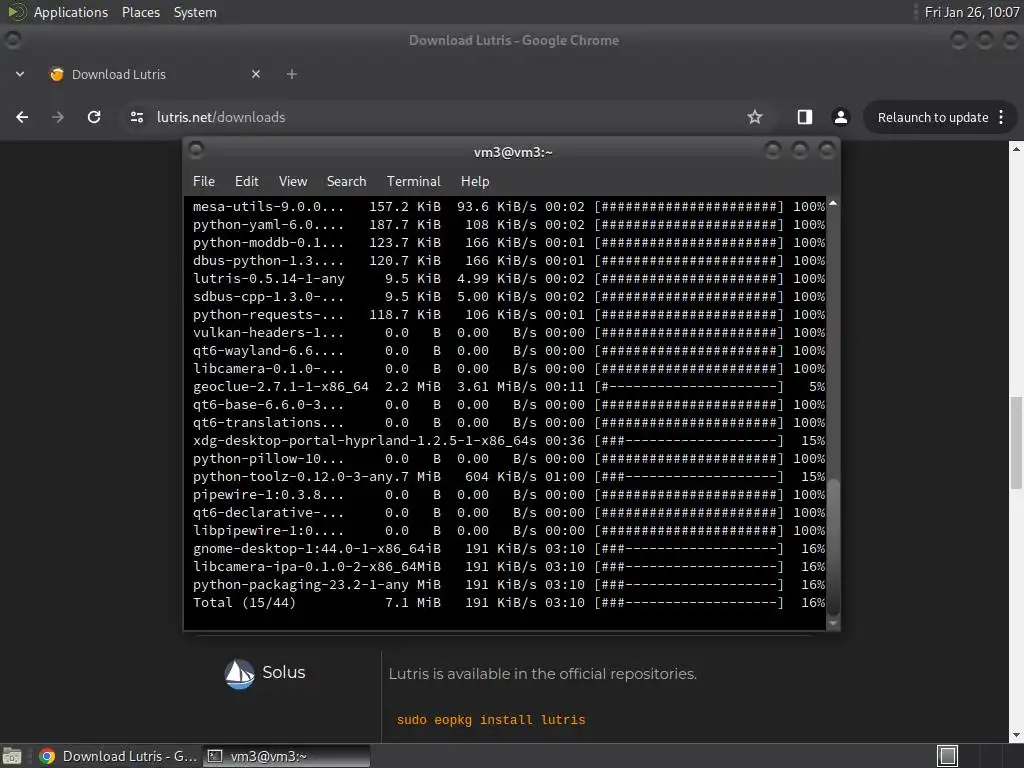Click the python-packaging-23.2-1-any line

509,585
